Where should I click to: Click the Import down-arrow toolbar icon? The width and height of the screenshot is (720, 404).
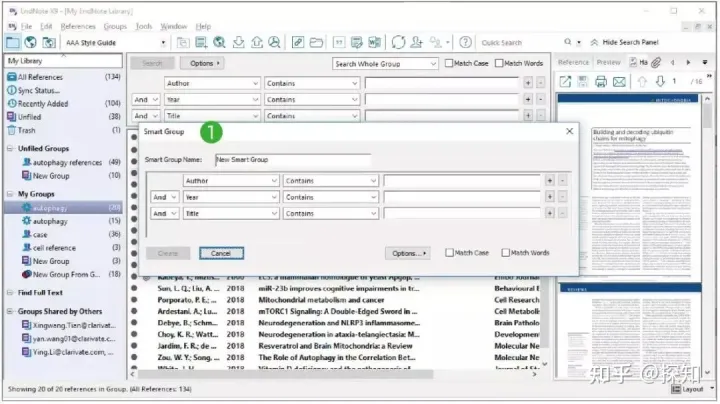[x=238, y=43]
